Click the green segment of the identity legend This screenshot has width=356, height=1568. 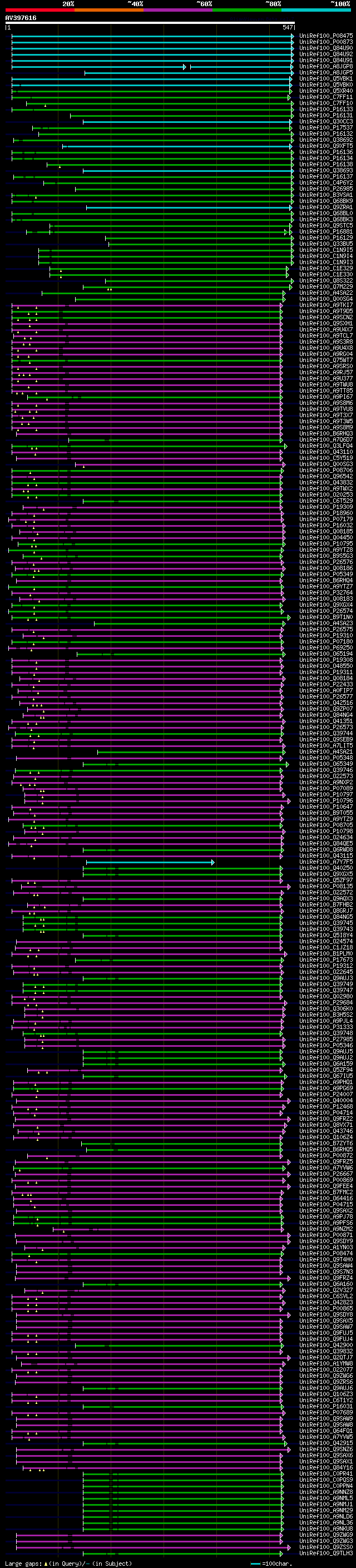[246, 10]
